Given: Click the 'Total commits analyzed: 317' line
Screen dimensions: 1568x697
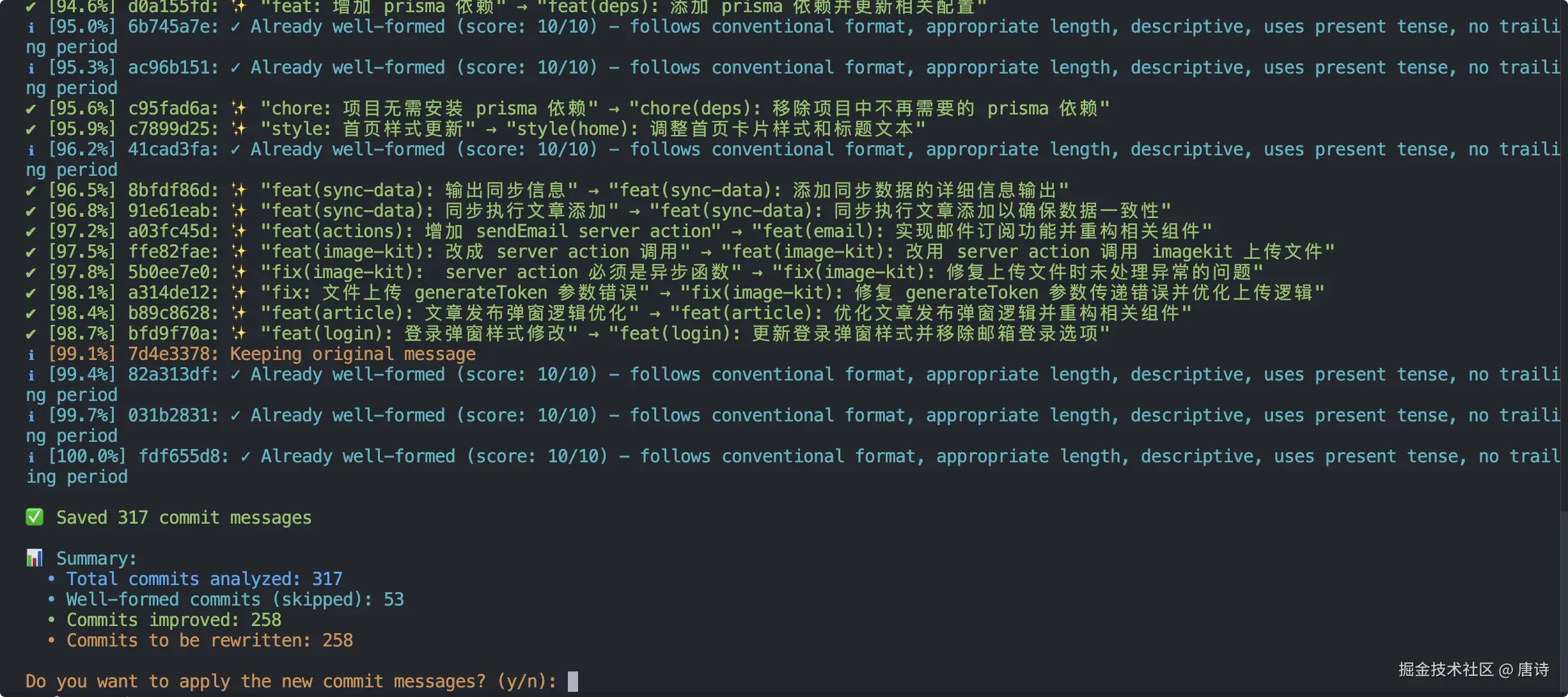Looking at the screenshot, I should click(205, 579).
